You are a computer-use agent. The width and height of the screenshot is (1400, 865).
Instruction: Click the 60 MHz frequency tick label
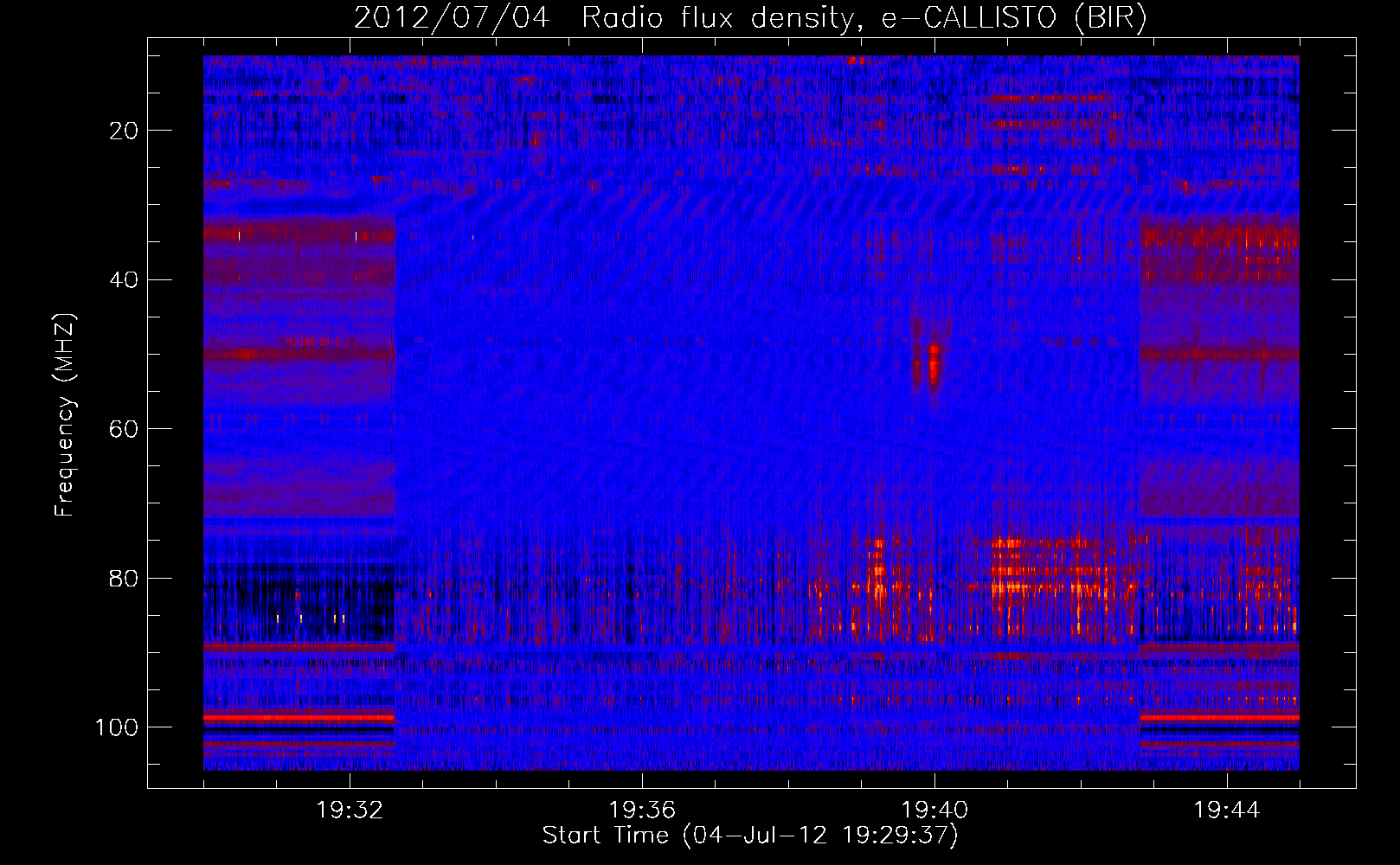point(124,429)
